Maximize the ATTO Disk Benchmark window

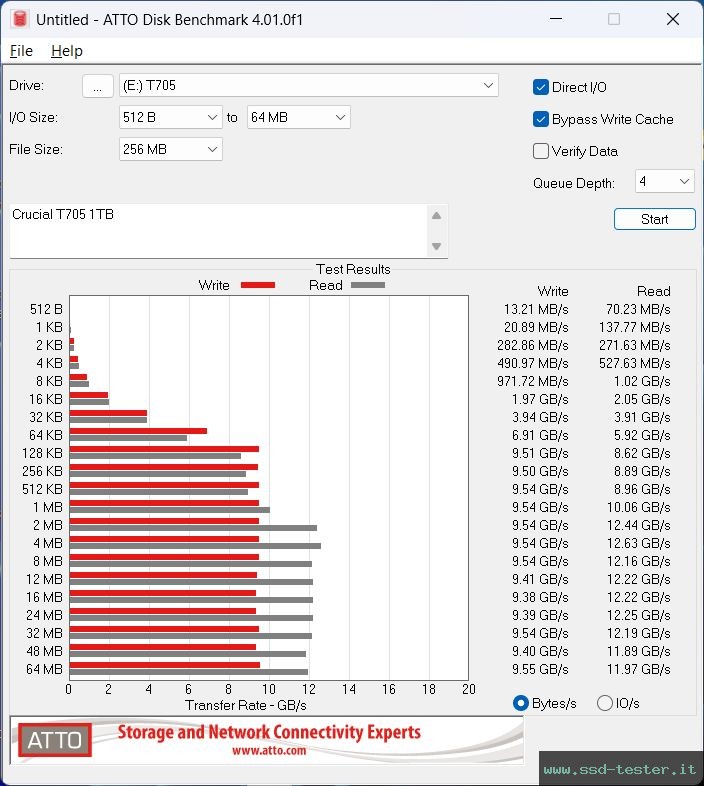pos(614,19)
